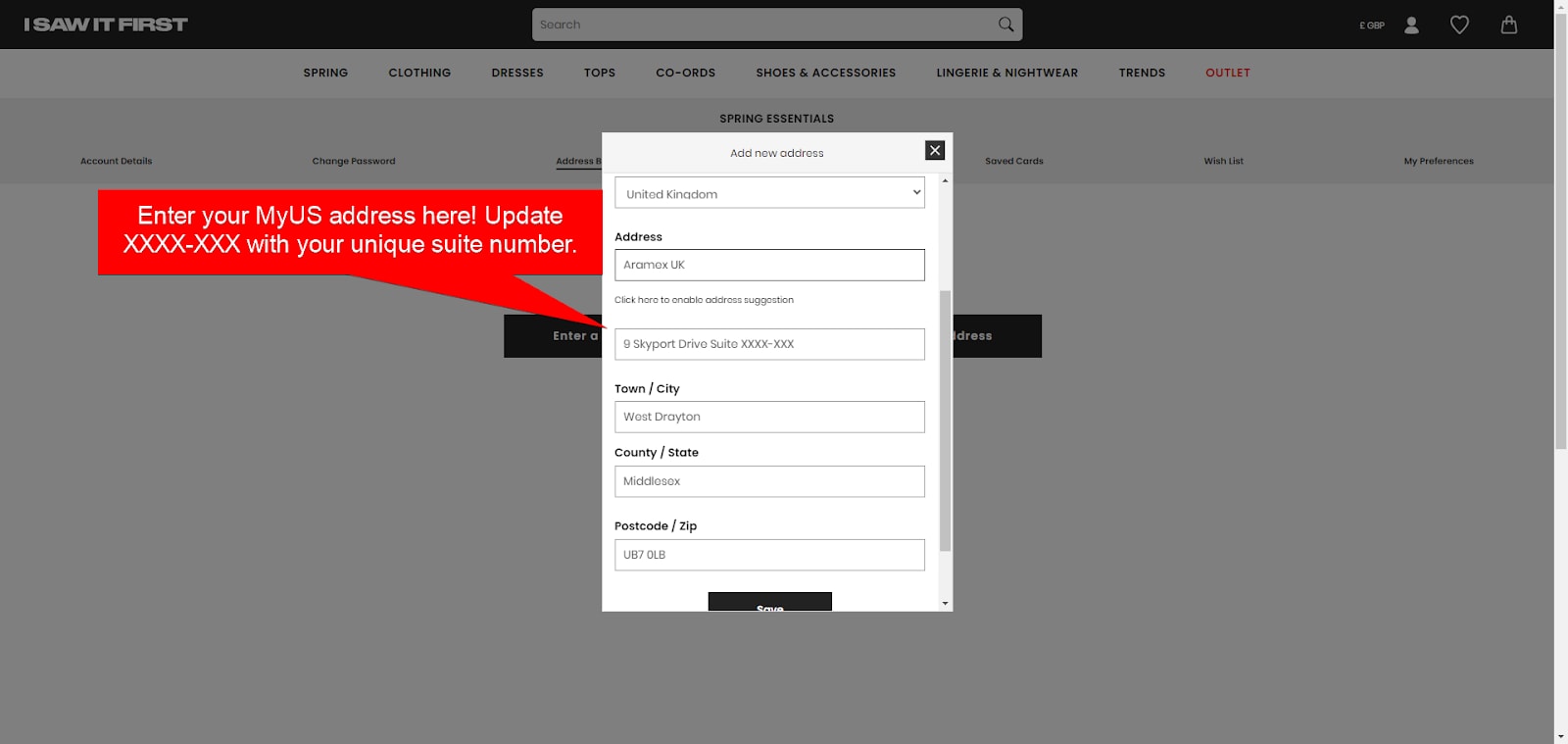Click the page scrollbar down arrow
The width and height of the screenshot is (1568, 744).
coord(1560,736)
